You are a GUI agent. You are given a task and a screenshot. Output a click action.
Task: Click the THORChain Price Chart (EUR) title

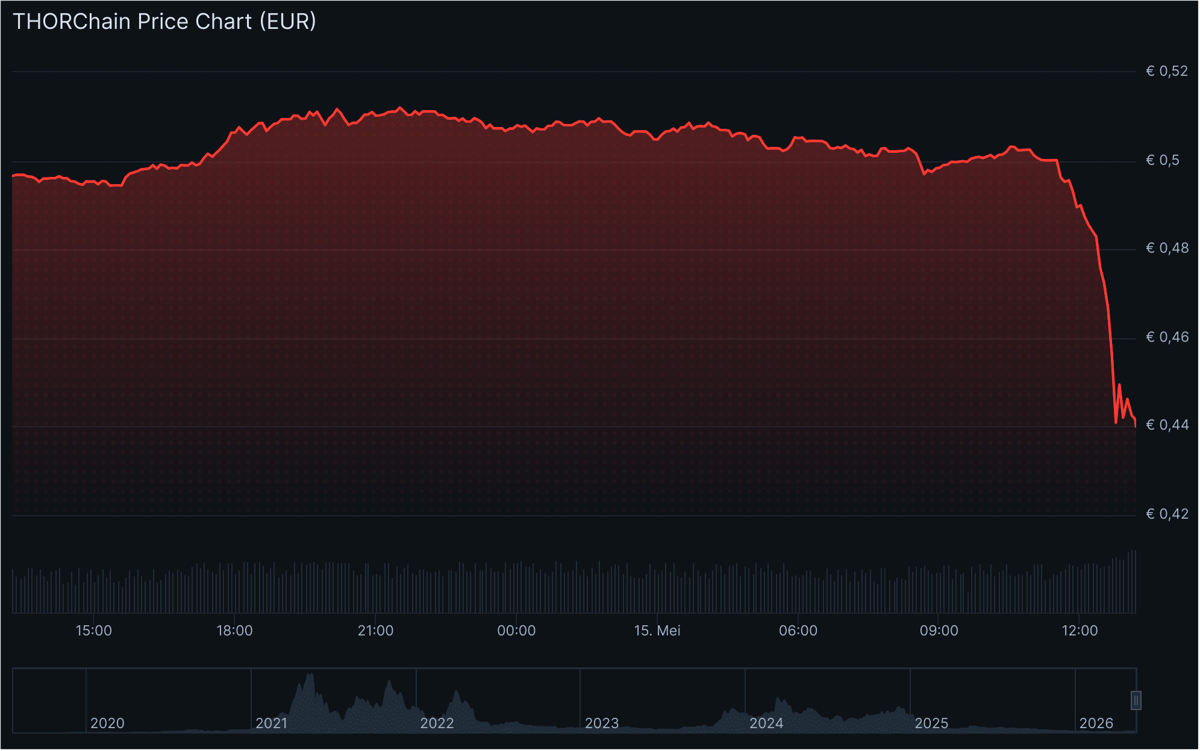click(x=164, y=21)
